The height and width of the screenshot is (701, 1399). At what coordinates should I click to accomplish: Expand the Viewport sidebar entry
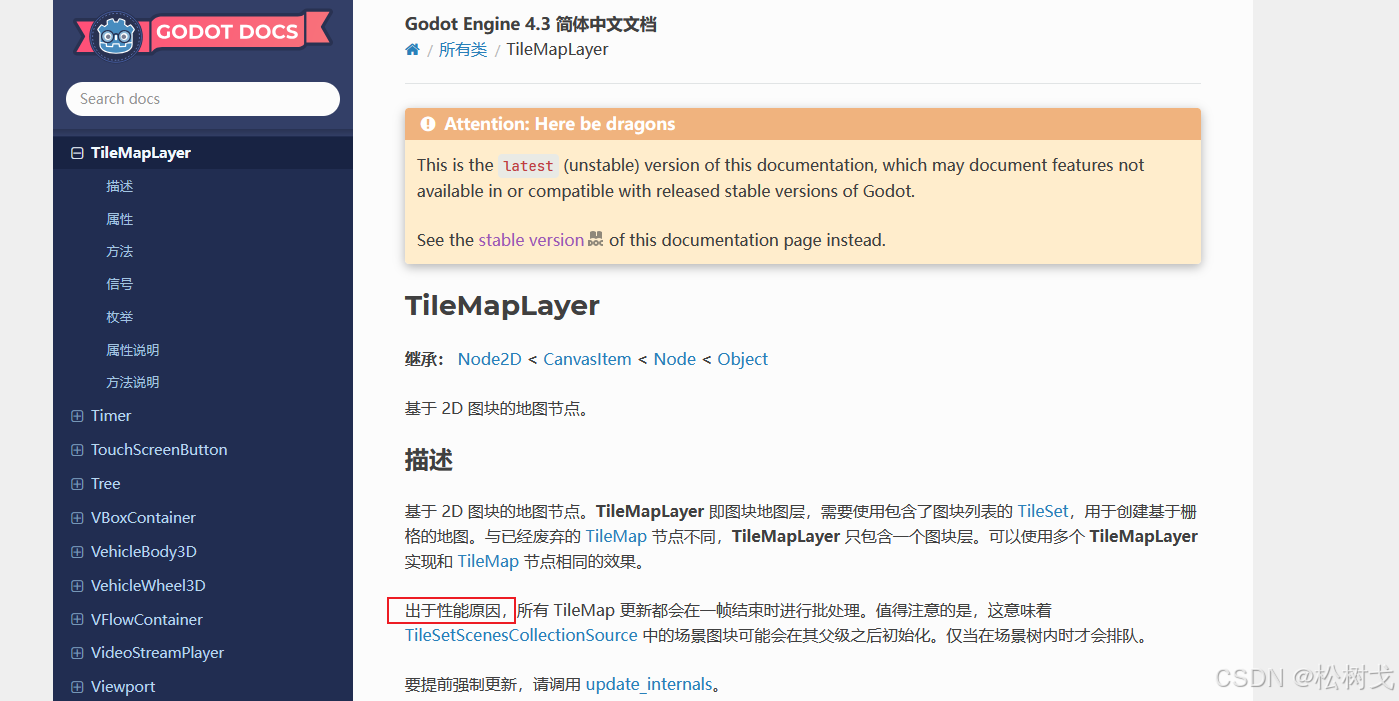coord(77,687)
